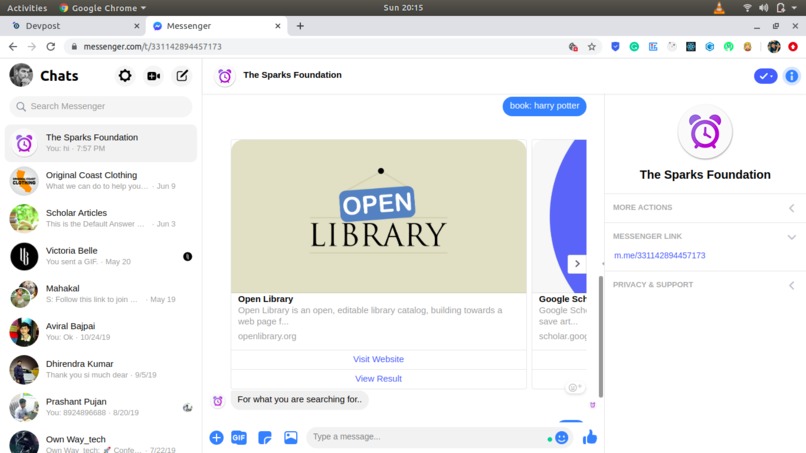The height and width of the screenshot is (453, 806).
Task: Start a new video room
Action: coord(153,76)
